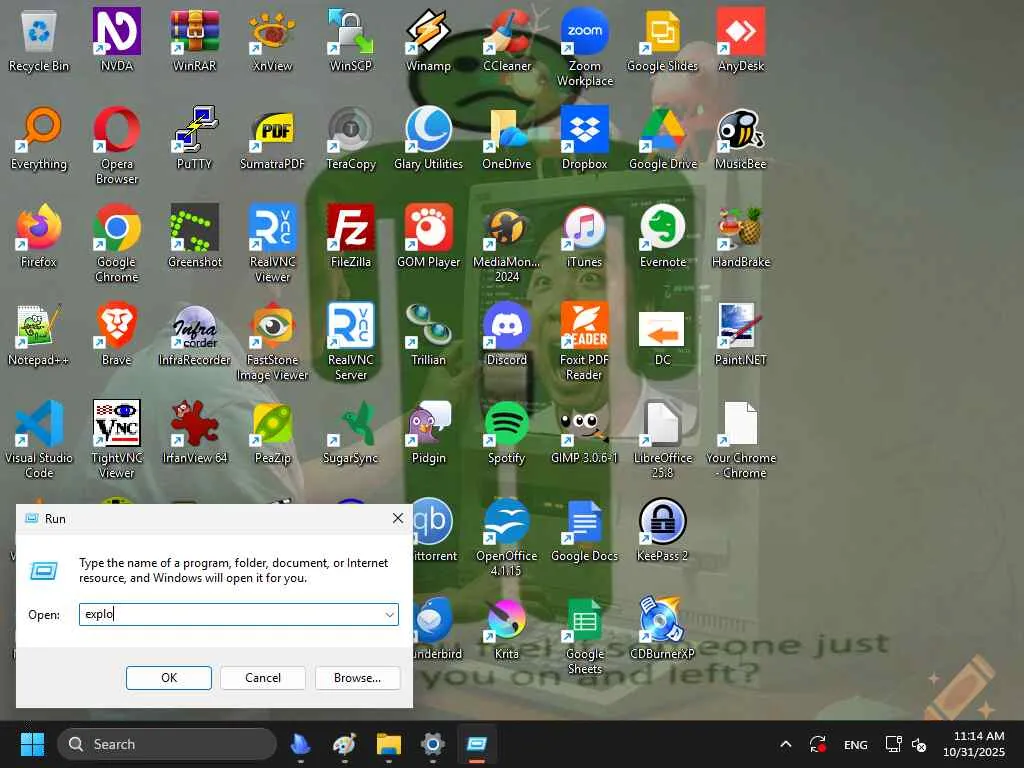Click the Run app taskbar button
The image size is (1024, 768).
477,744
